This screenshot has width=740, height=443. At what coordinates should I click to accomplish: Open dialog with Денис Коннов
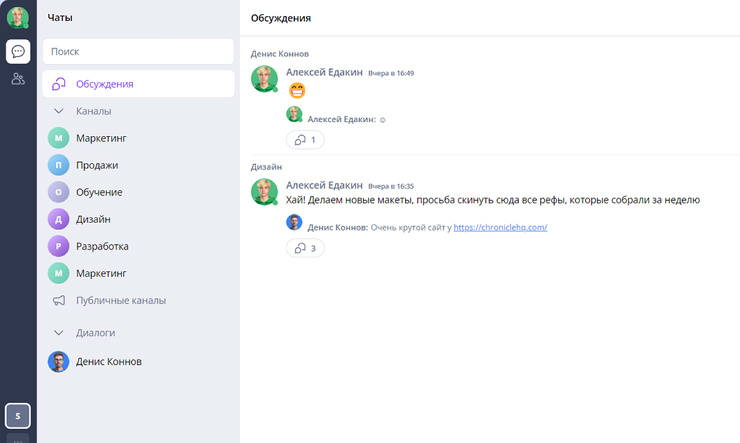(108, 361)
